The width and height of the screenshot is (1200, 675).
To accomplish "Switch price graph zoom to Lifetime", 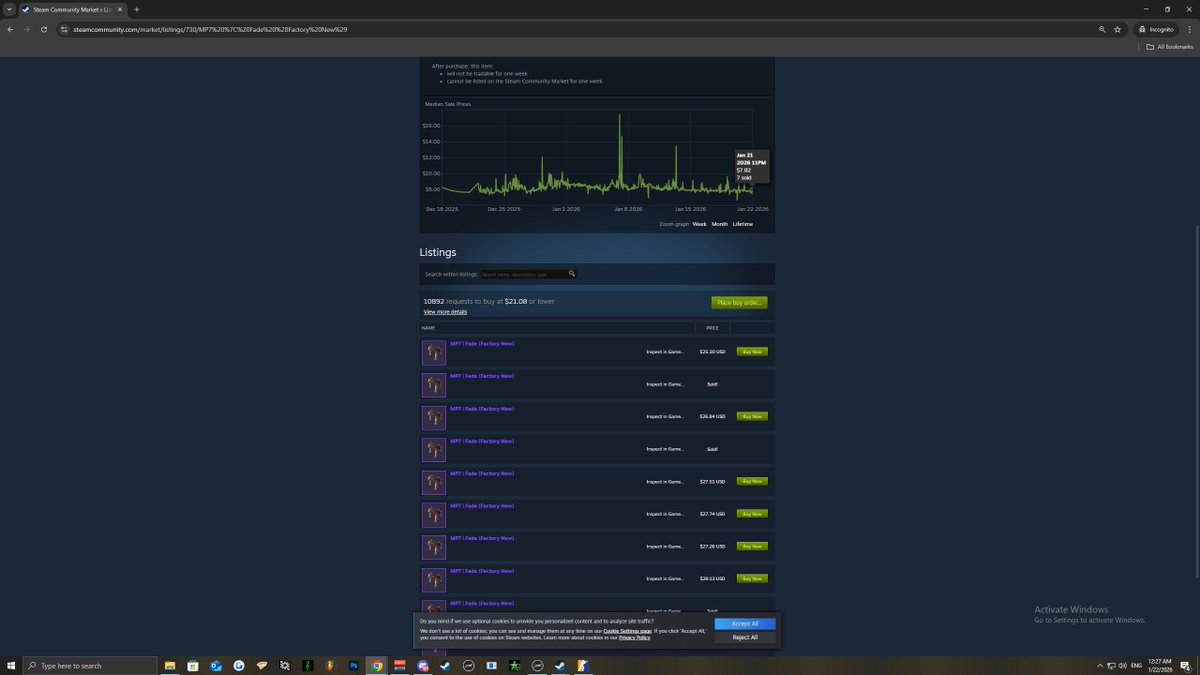I will point(742,224).
